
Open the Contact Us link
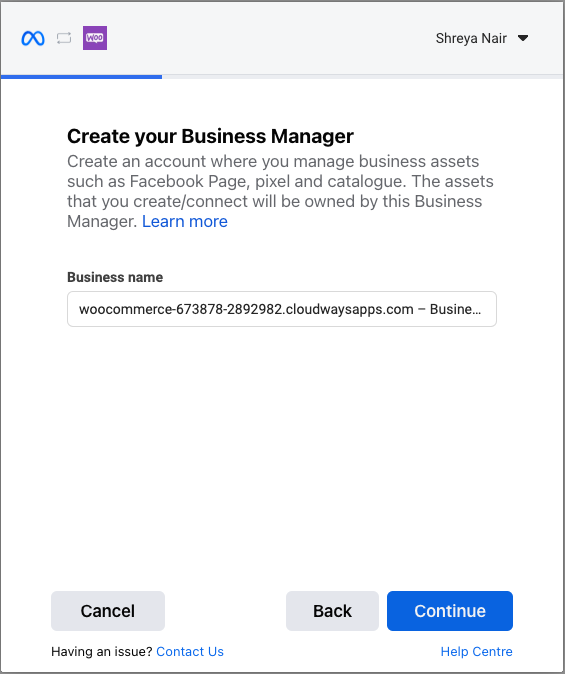pos(190,652)
